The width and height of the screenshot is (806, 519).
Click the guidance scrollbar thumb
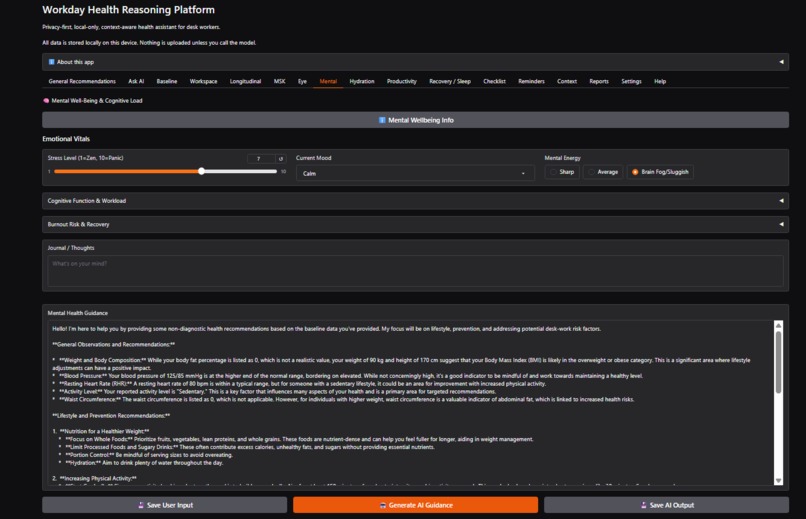[778, 362]
